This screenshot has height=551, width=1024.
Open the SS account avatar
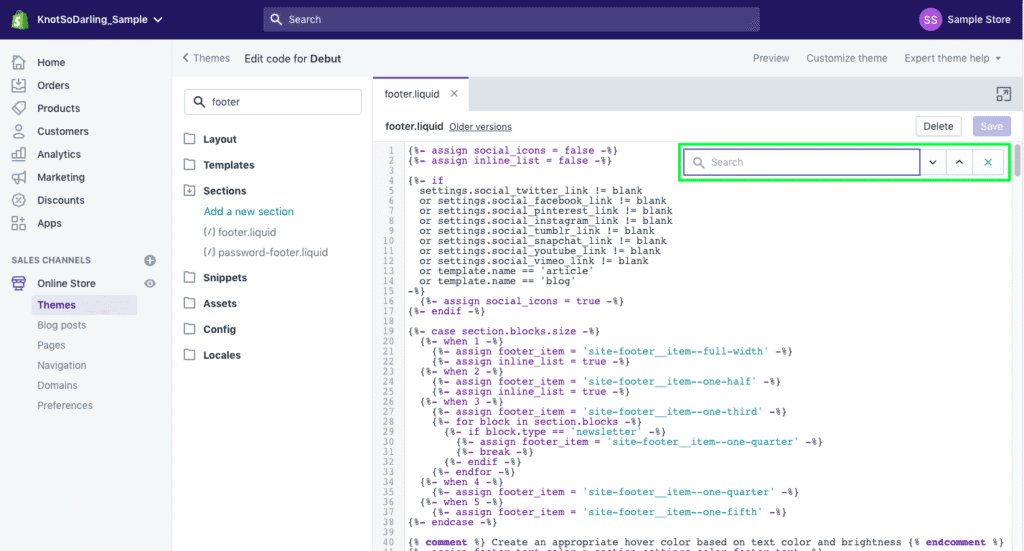pyautogui.click(x=930, y=20)
